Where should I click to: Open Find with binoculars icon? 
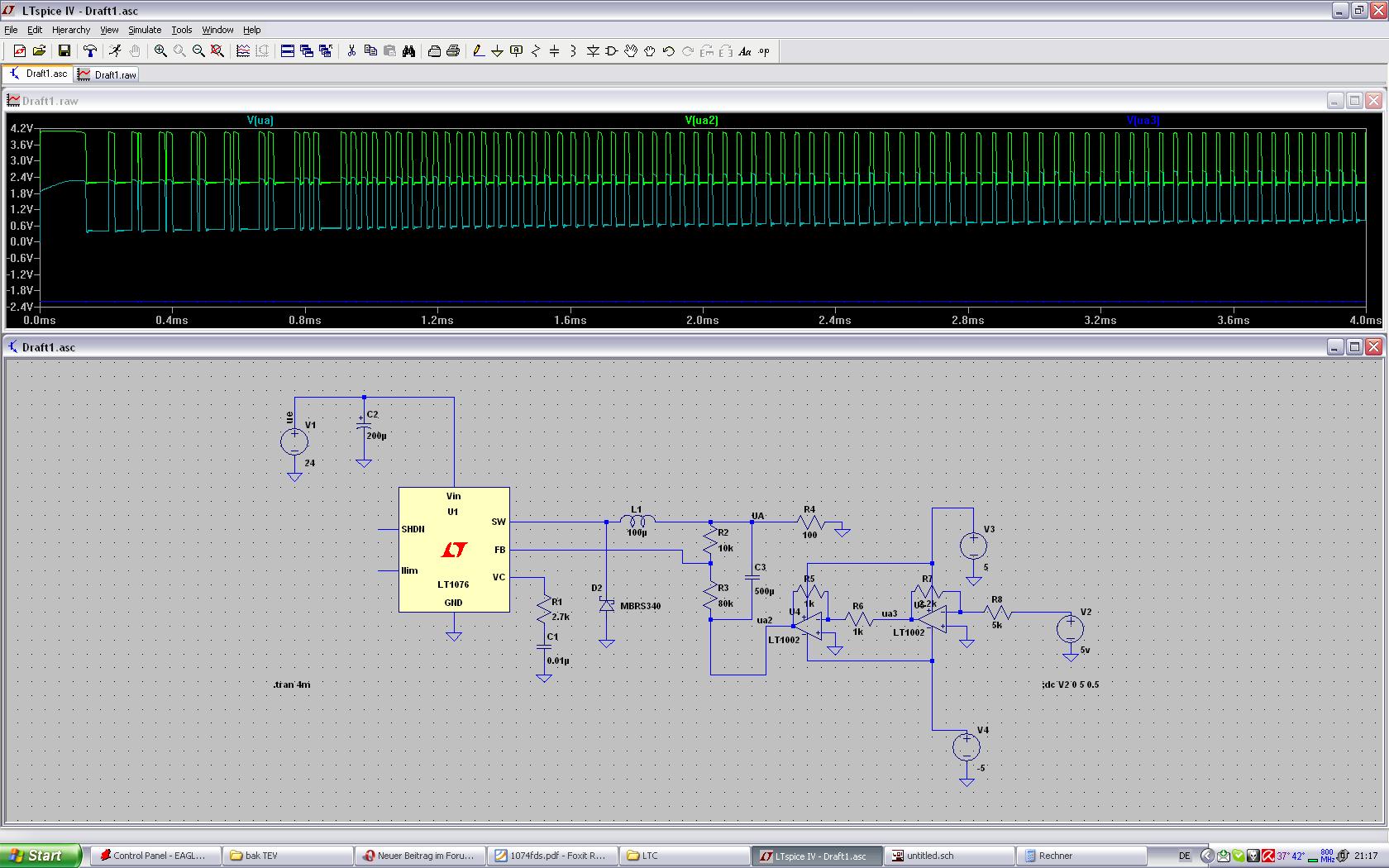(x=408, y=51)
